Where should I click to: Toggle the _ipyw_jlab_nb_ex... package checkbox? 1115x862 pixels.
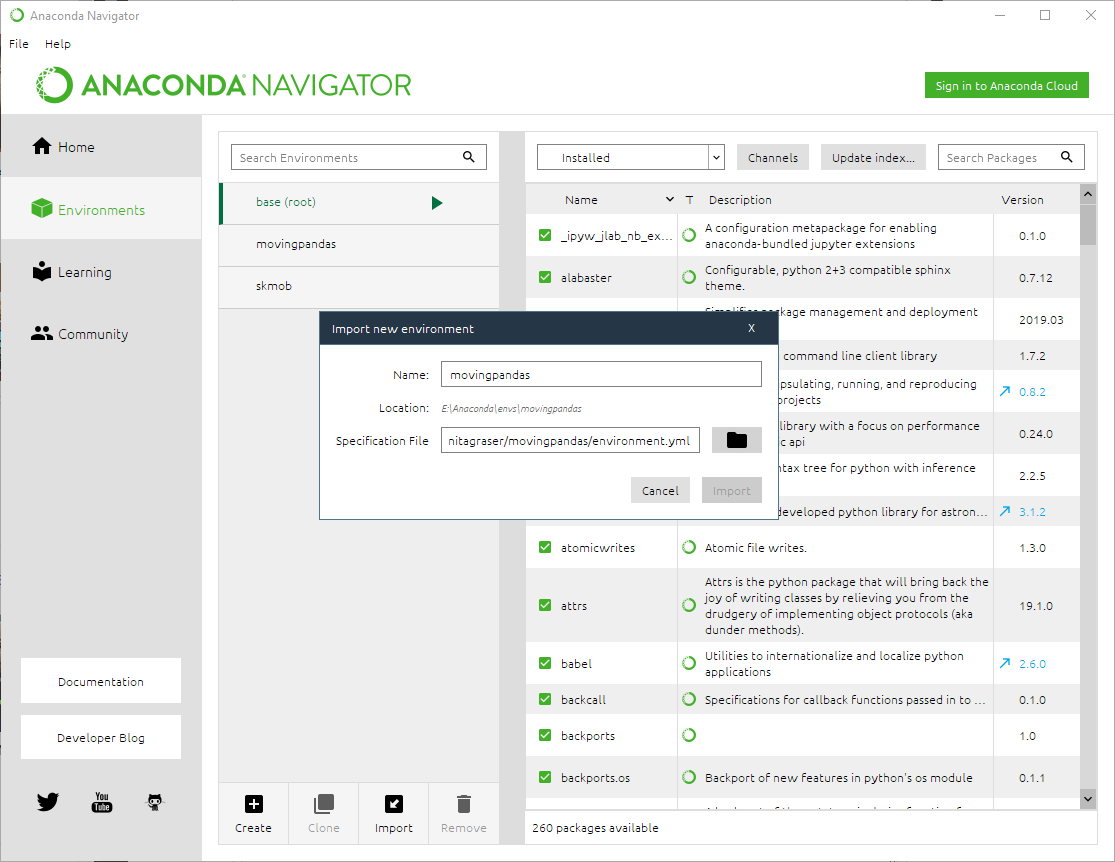[x=545, y=235]
